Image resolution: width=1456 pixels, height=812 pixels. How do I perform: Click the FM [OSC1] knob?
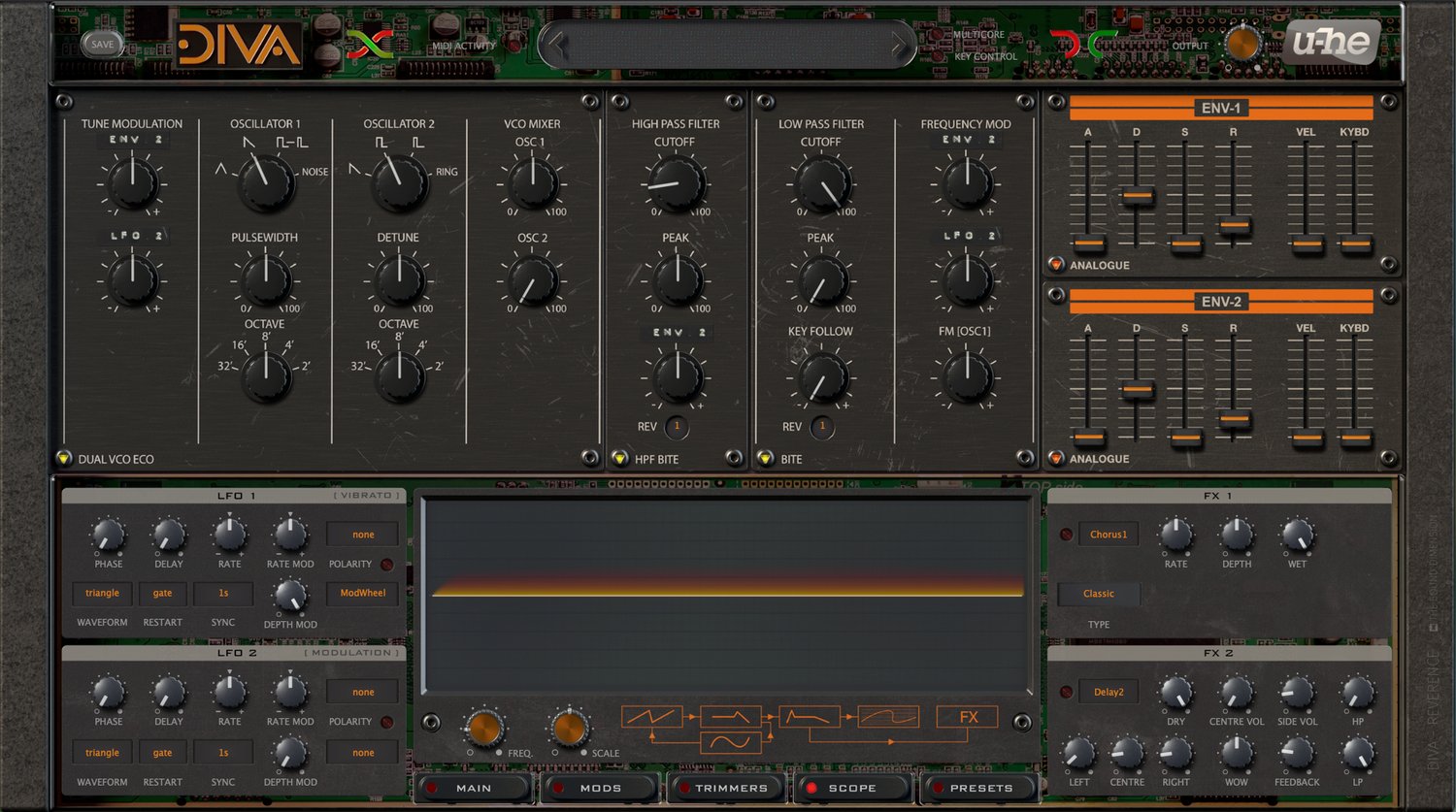(x=967, y=375)
